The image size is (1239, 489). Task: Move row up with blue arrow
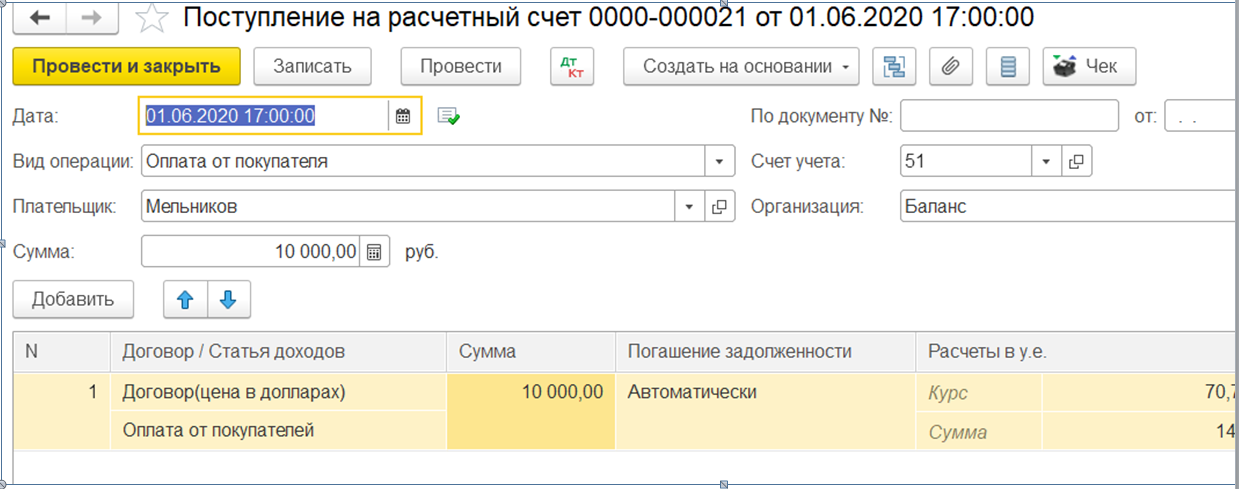click(x=185, y=299)
